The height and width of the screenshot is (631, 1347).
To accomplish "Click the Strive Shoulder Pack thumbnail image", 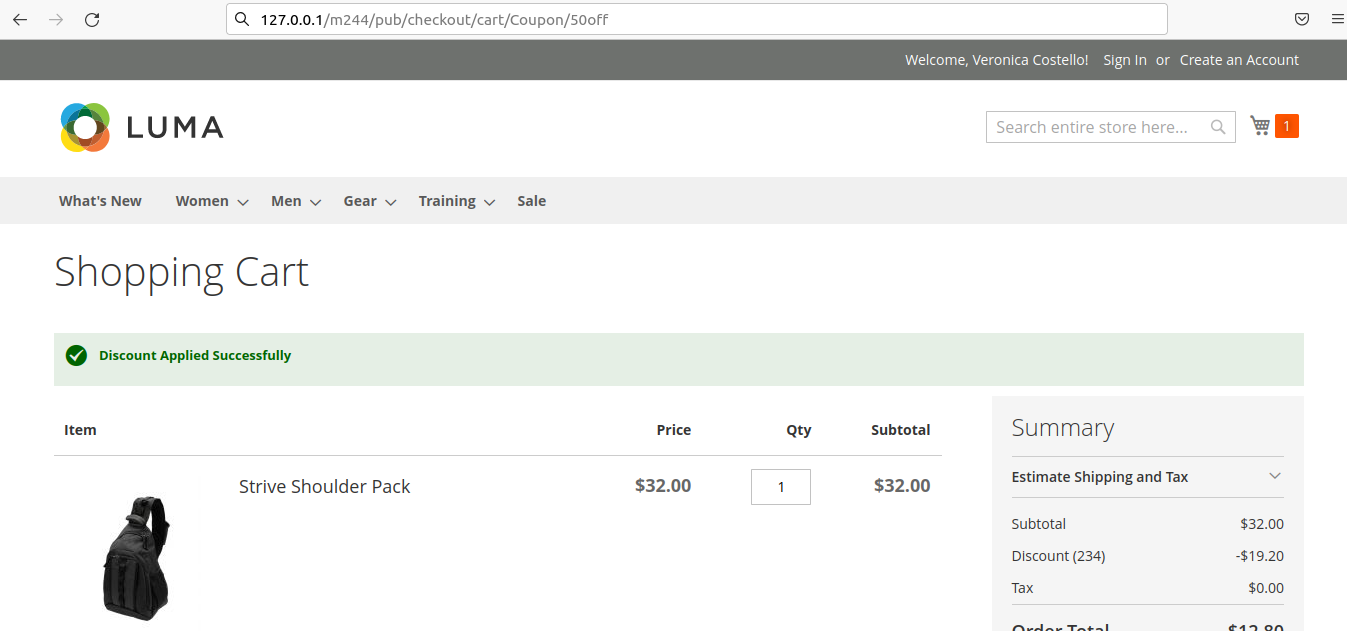I will click(137, 557).
